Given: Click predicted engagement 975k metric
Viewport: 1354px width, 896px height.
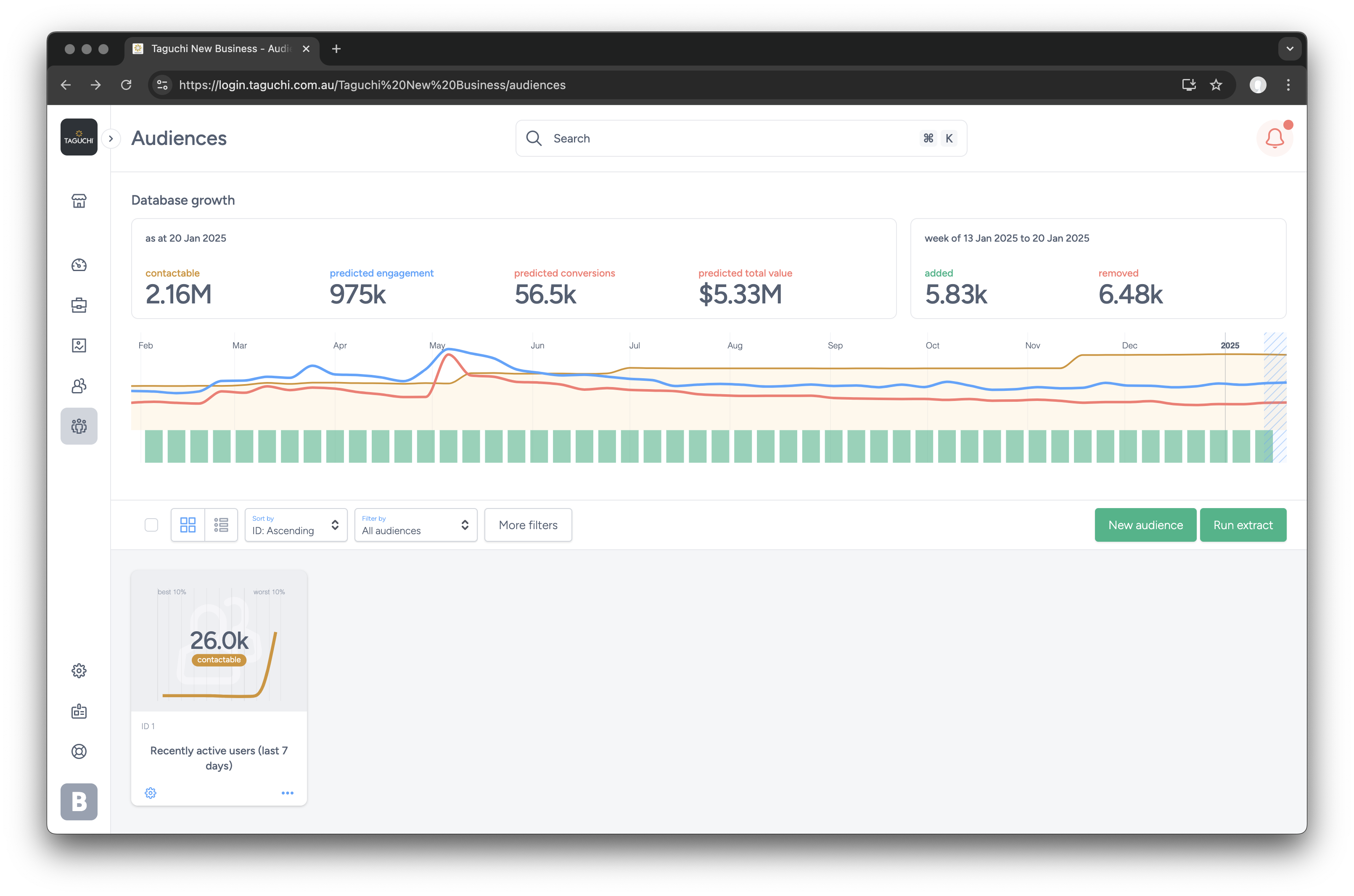Looking at the screenshot, I should pyautogui.click(x=381, y=288).
